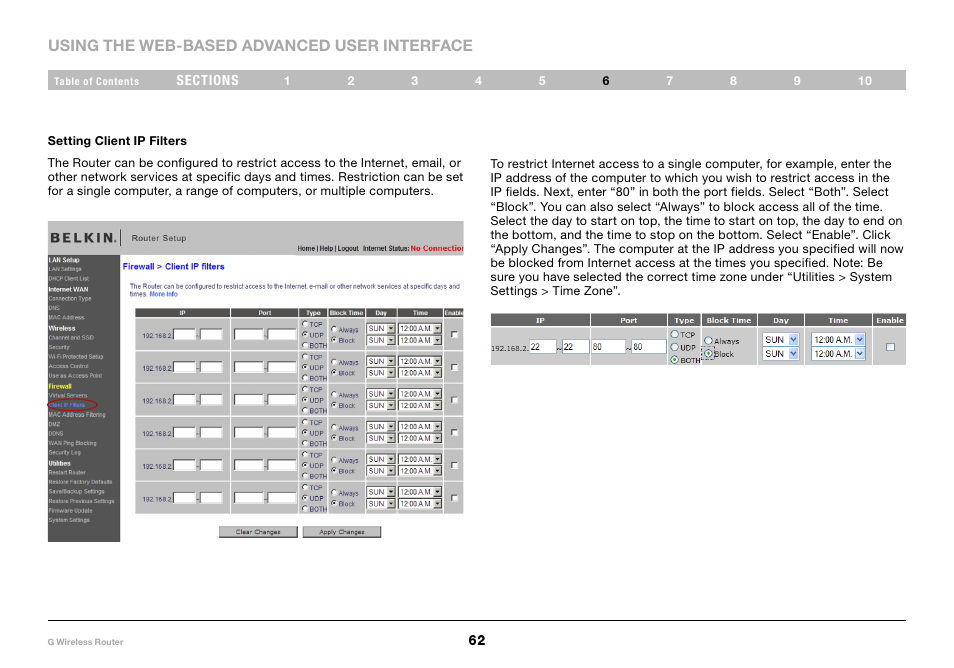The width and height of the screenshot is (954, 668).
Task: Select current section 6 in the sections bar
Action: coord(606,81)
